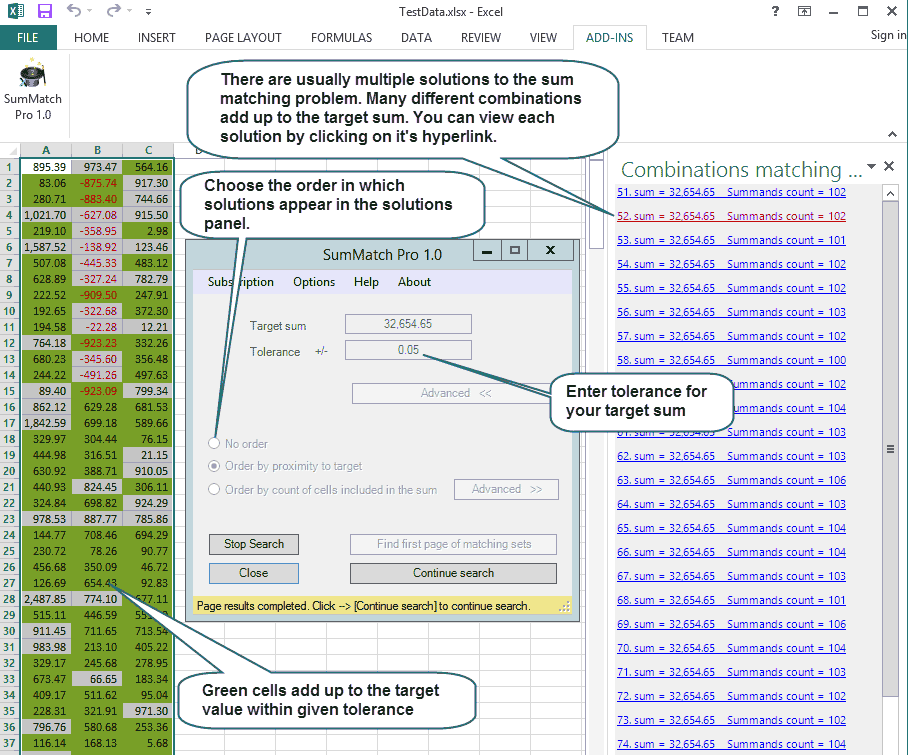
Task: Click the Continue search button
Action: [453, 573]
